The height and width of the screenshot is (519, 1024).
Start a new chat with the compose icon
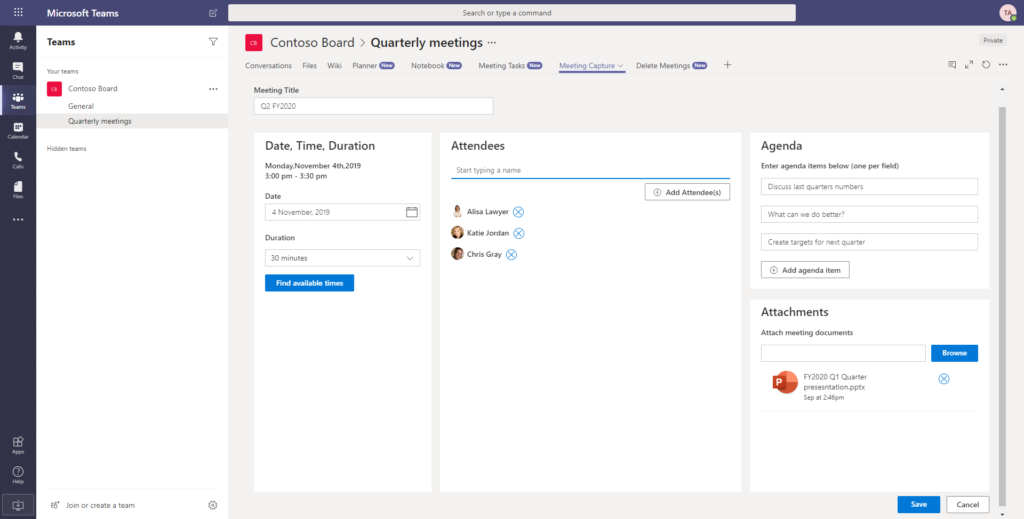(213, 12)
